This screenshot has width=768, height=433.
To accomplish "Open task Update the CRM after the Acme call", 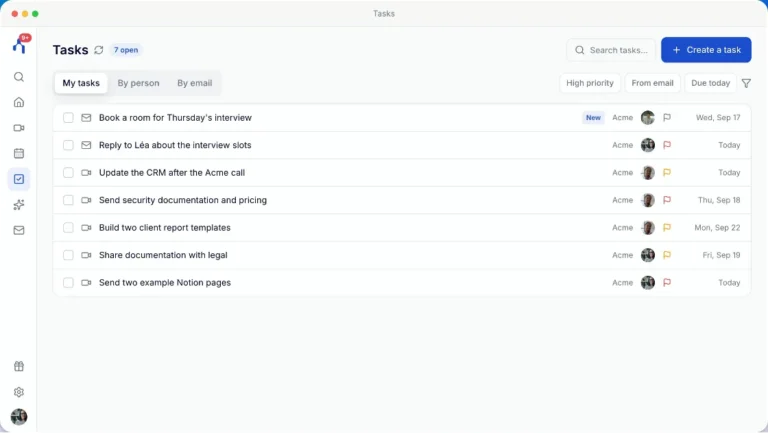I will (x=172, y=172).
